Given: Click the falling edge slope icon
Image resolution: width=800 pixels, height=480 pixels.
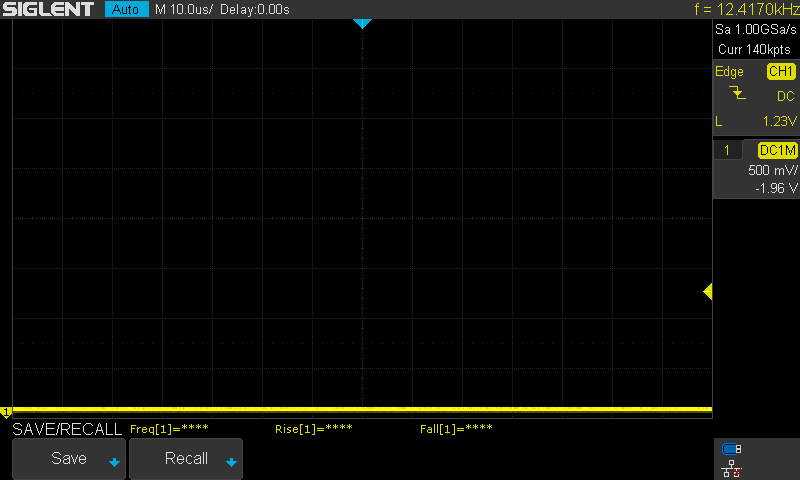Looking at the screenshot, I should (737, 93).
